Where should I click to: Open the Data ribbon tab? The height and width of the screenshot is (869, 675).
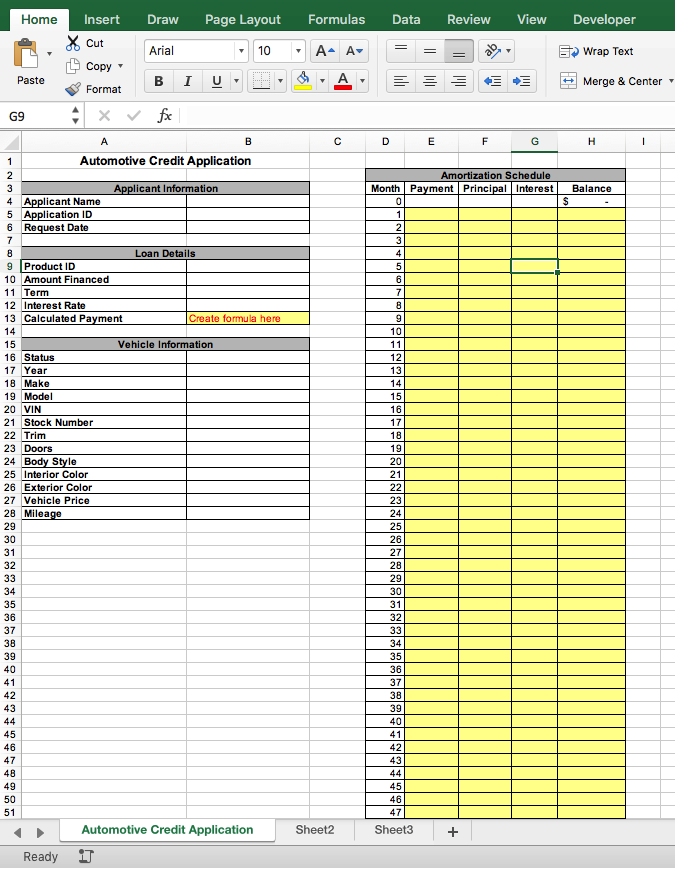pos(406,19)
